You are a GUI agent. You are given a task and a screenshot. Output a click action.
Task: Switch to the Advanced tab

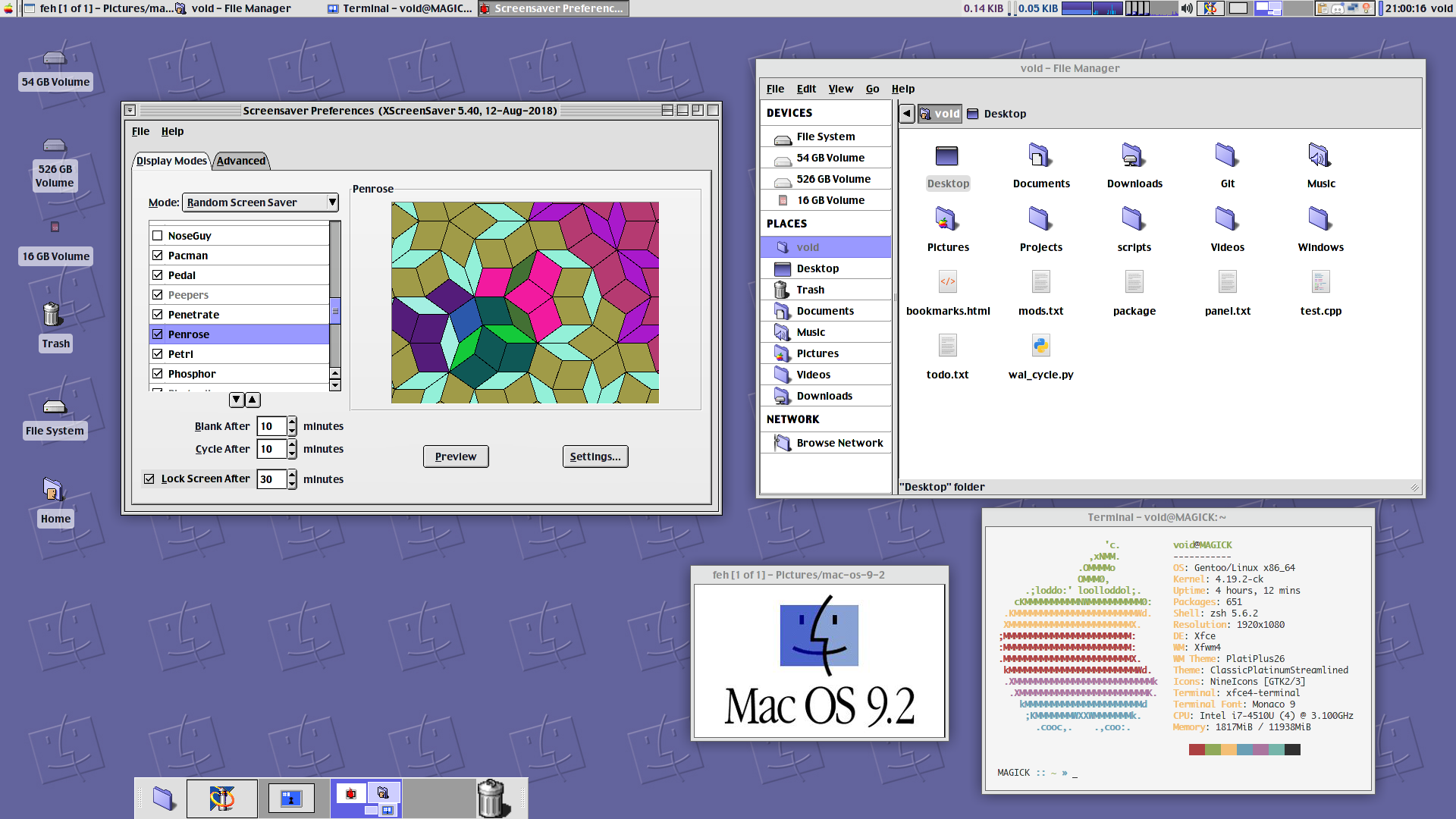pos(241,161)
